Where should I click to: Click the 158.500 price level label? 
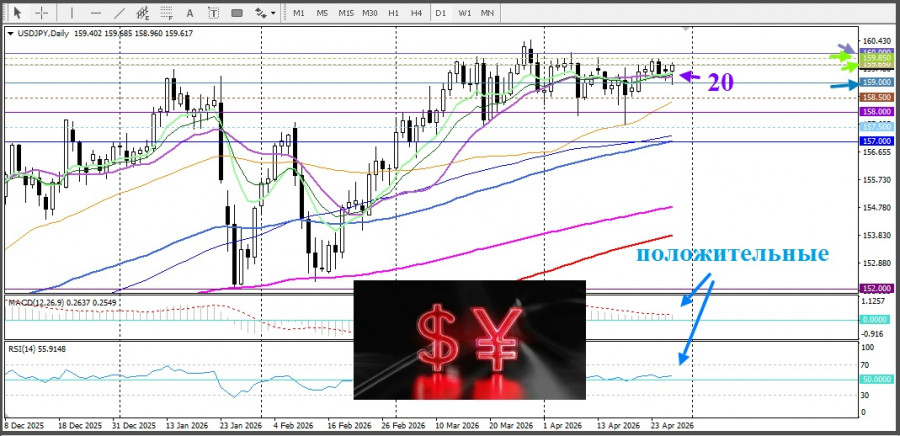tap(876, 98)
